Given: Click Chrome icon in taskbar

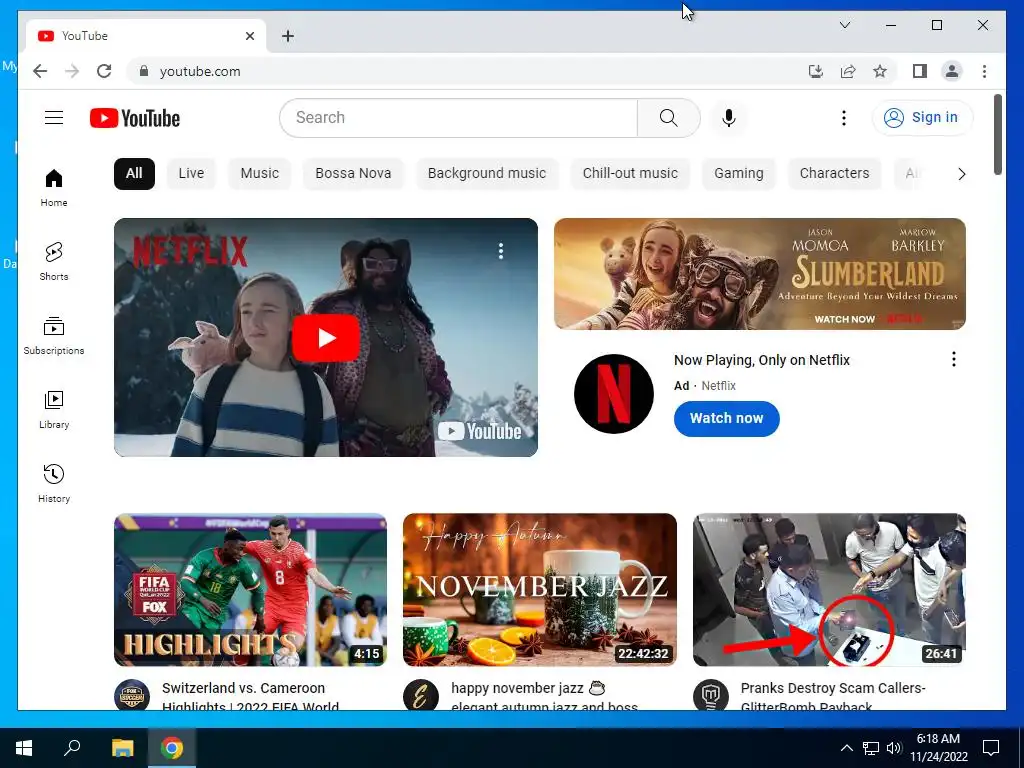Looking at the screenshot, I should tap(172, 748).
